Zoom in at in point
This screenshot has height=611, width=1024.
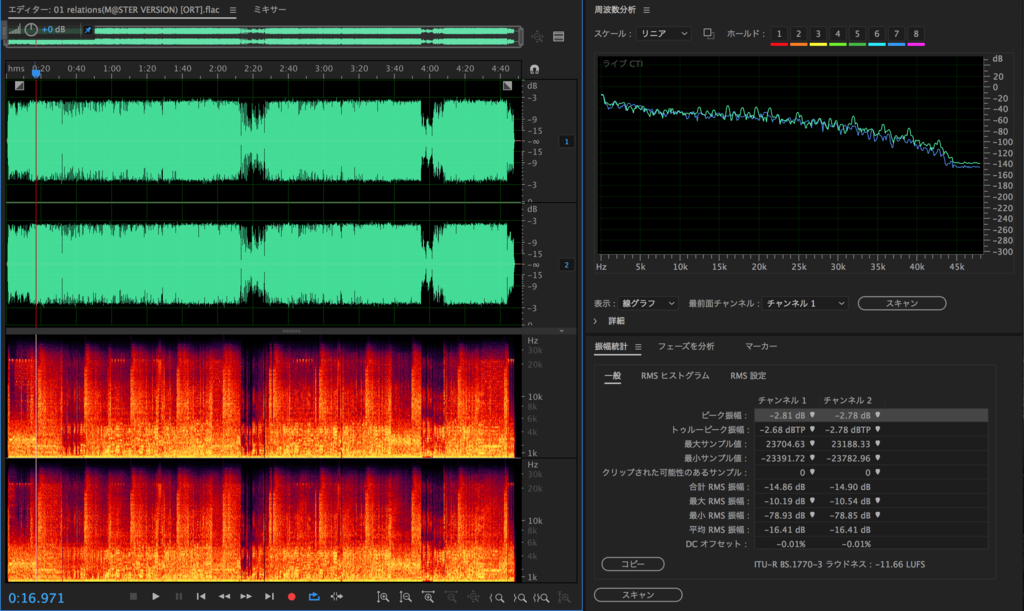[496, 597]
